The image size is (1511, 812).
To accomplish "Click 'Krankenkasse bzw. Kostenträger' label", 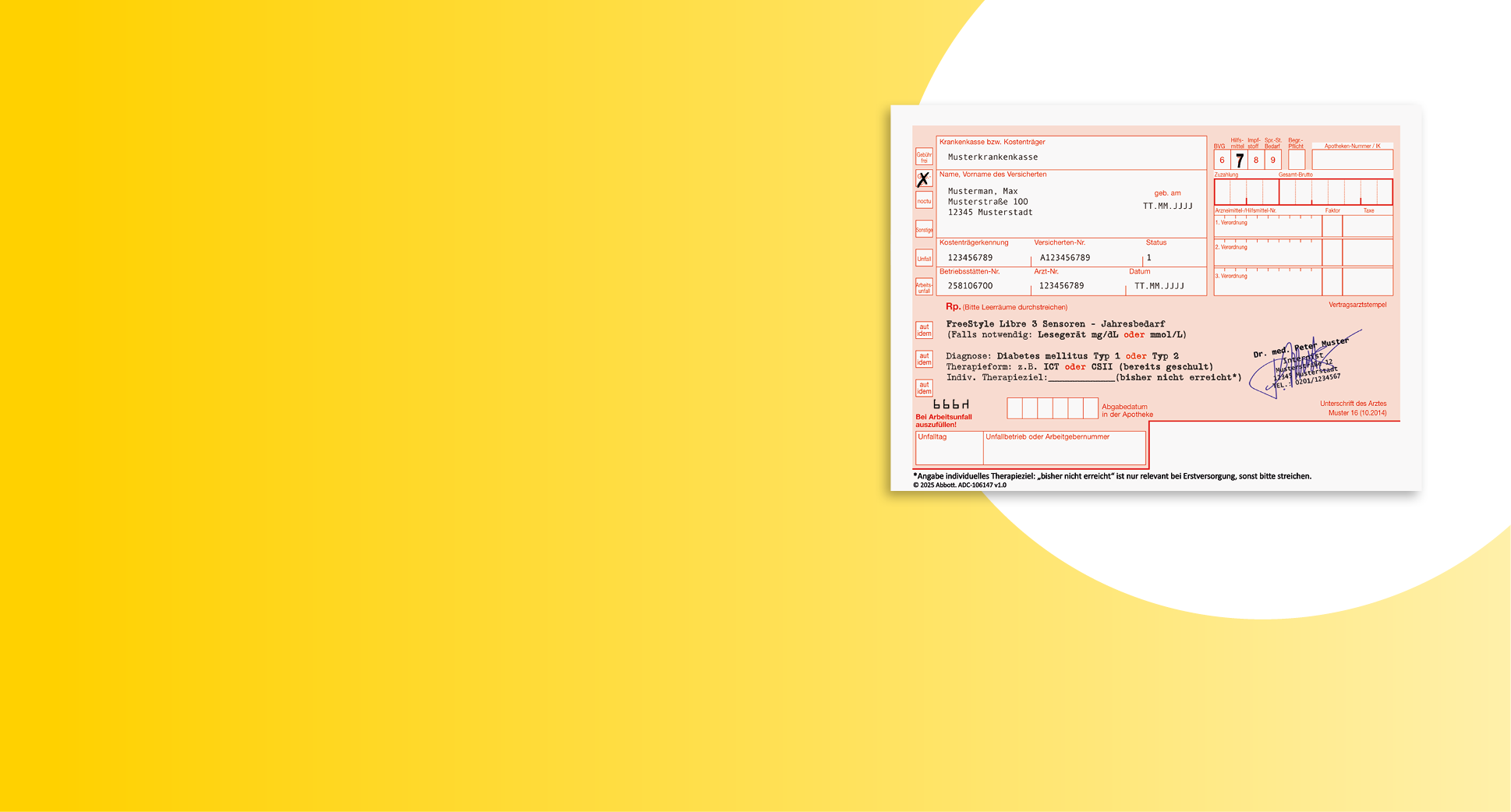I will [992, 142].
